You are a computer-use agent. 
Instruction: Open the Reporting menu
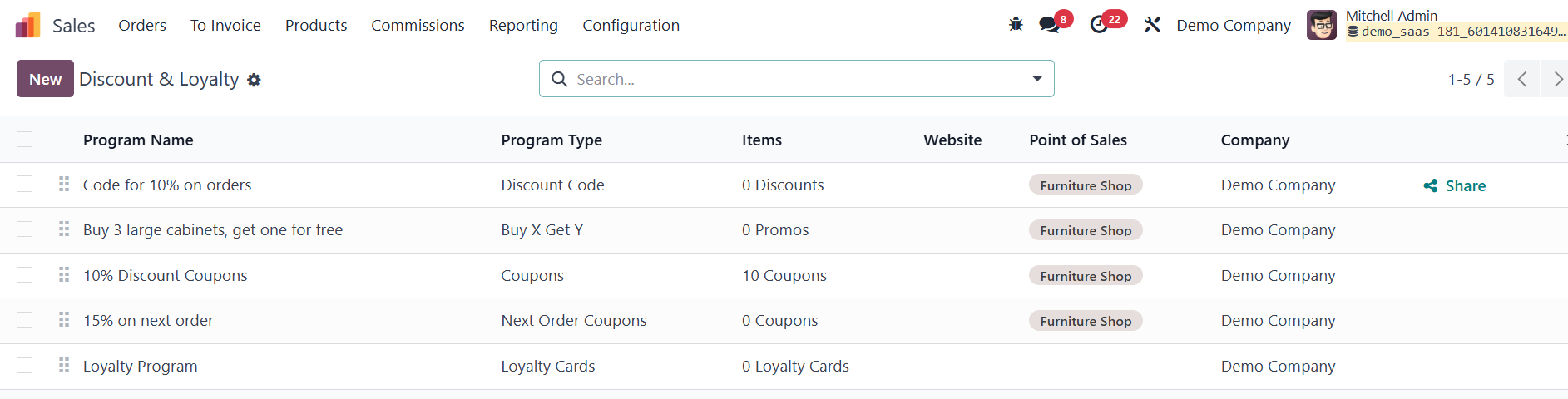tap(523, 26)
